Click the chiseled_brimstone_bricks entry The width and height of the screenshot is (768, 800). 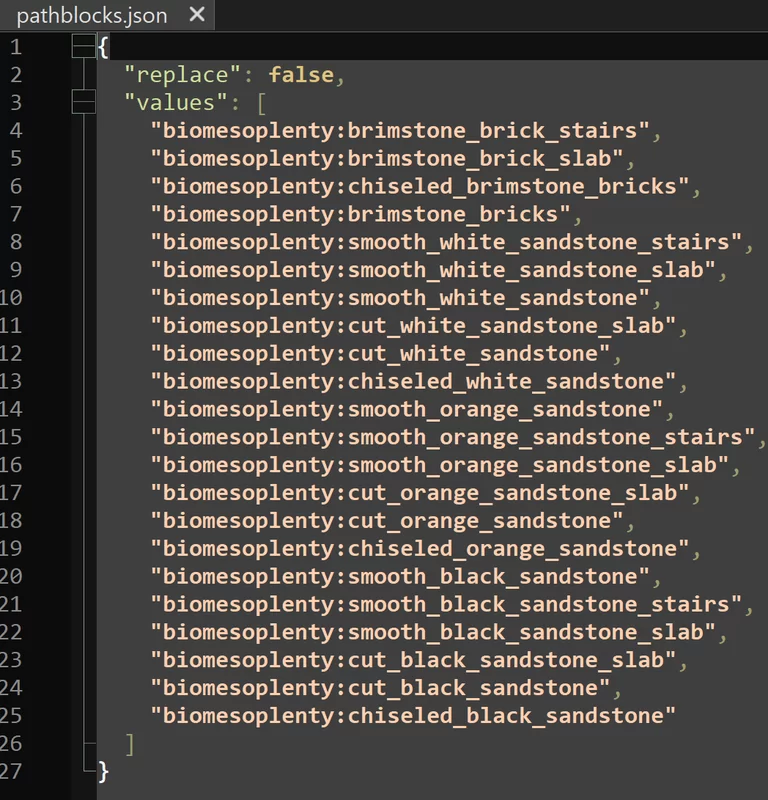(420, 186)
